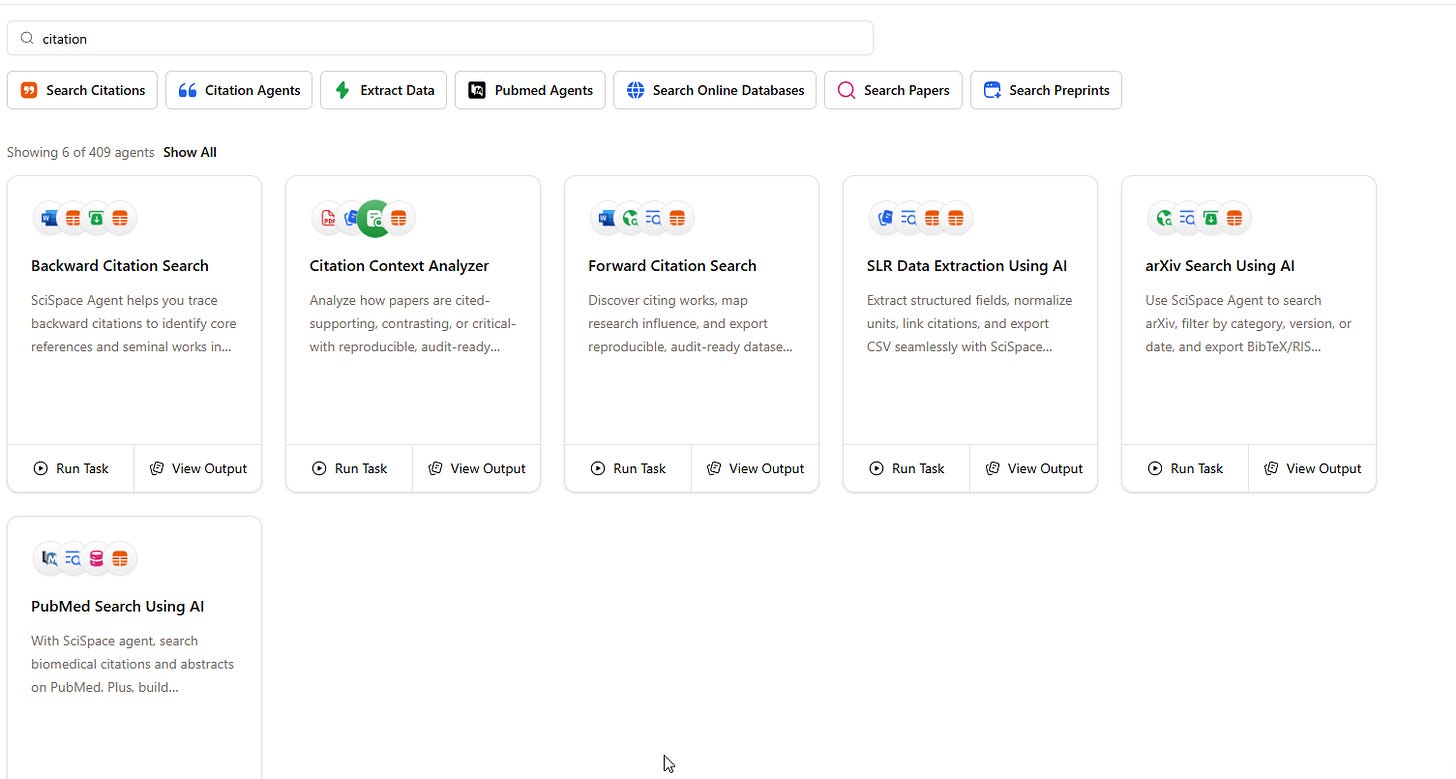
Task: View Output of Citation Context Analyzer
Action: (x=477, y=468)
